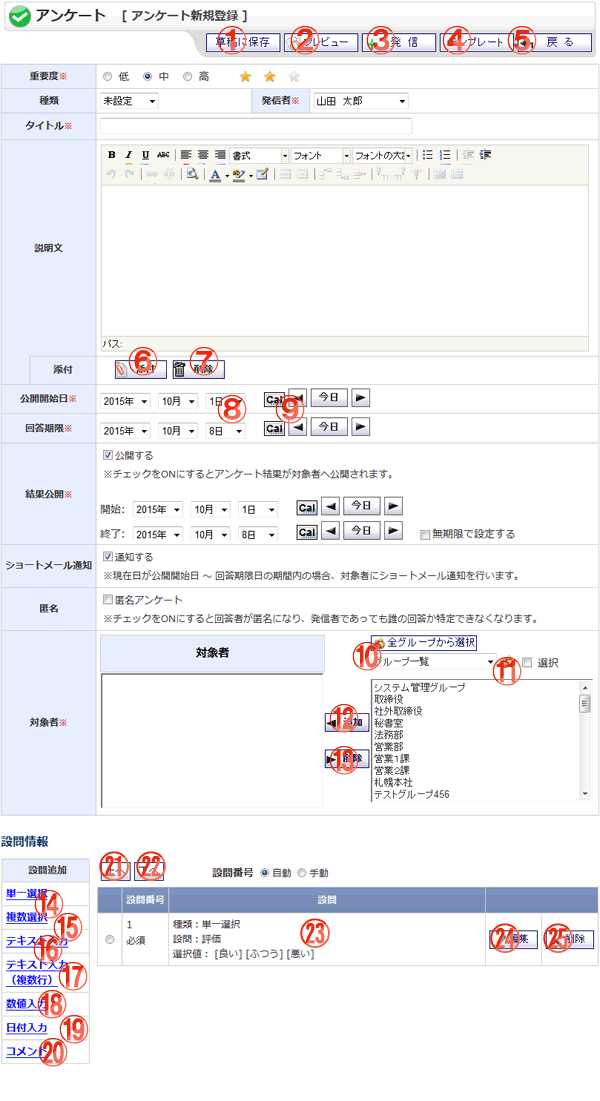The image size is (600, 1101).
Task: Add a 複数選択 question
Action: [x=27, y=916]
